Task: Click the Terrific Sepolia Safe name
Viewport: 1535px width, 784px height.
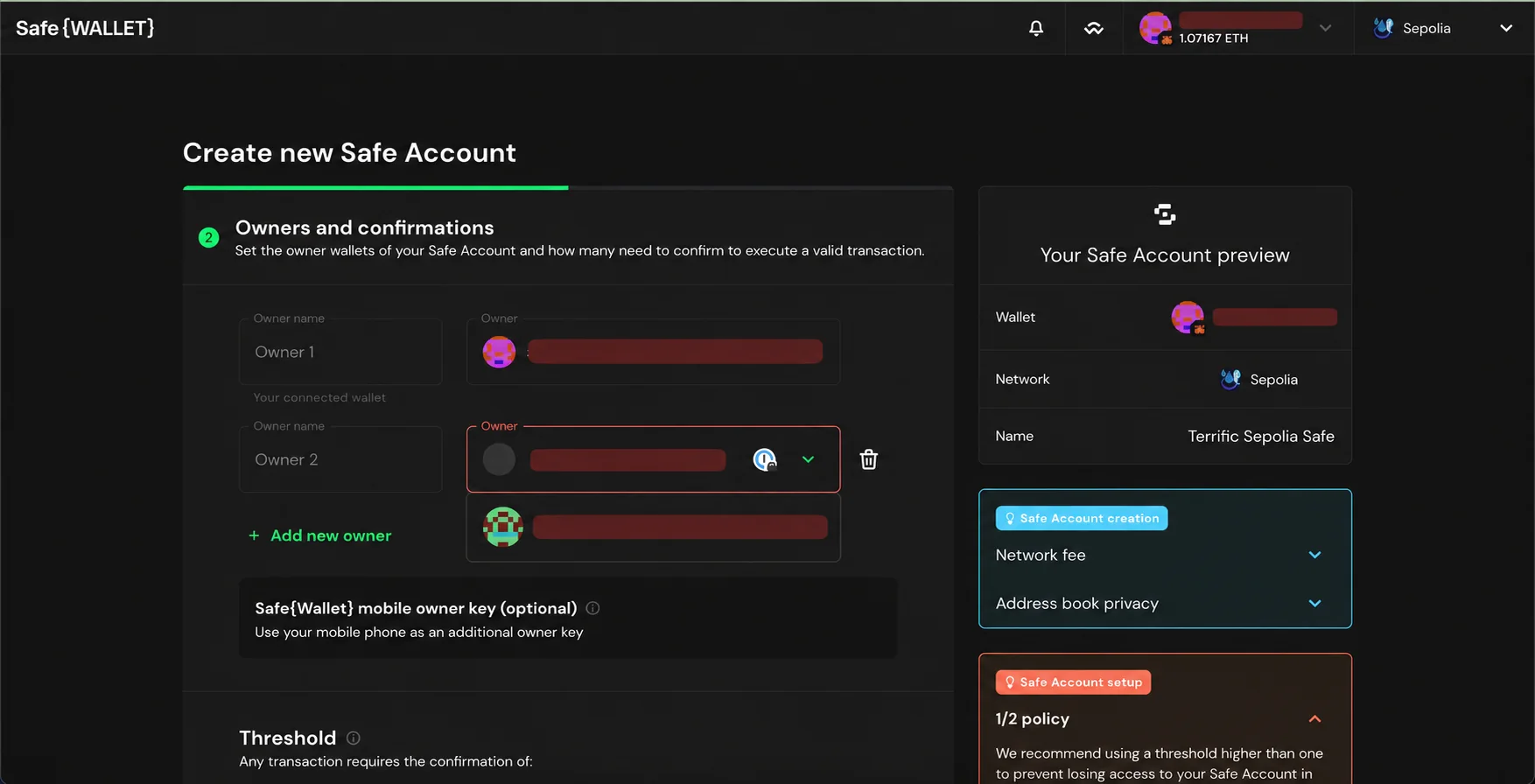Action: point(1261,436)
